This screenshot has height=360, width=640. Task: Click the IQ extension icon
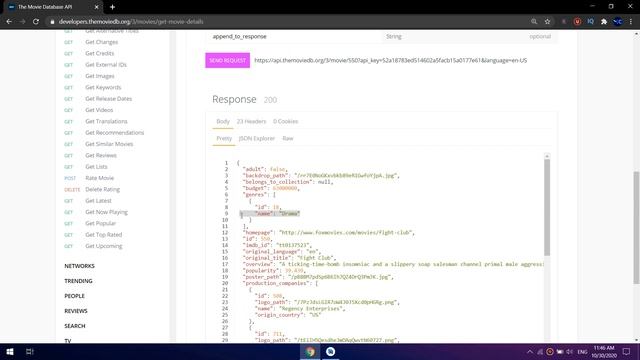point(591,22)
